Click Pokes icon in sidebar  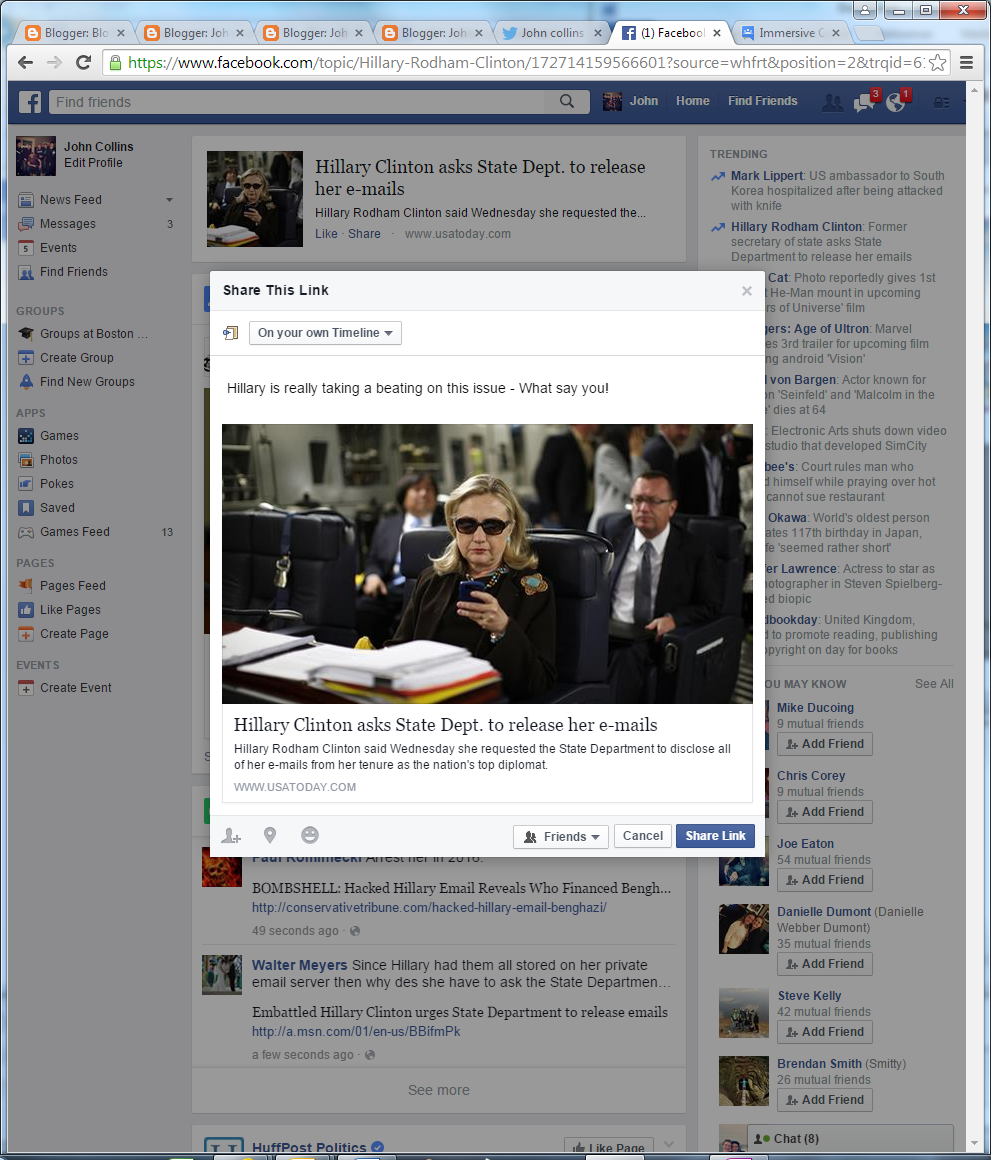26,483
